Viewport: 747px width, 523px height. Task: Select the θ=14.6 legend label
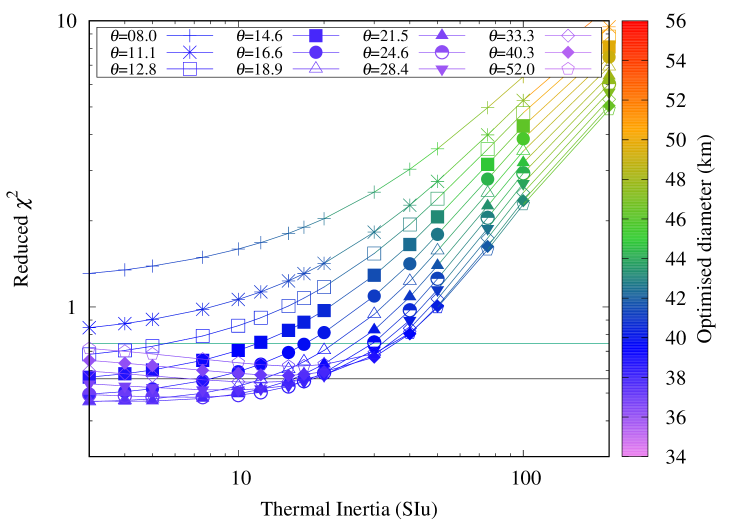point(259,36)
